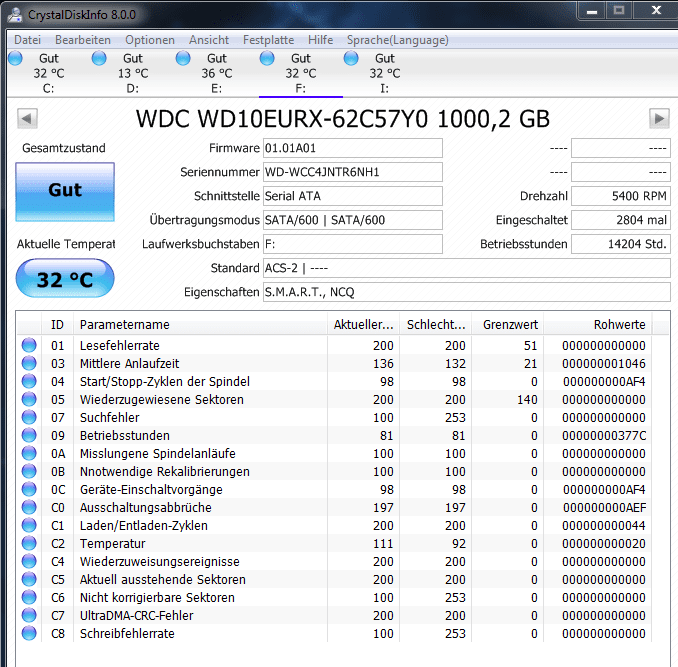Click the CrystalDiskInfo title bar icon

pos(15,14)
